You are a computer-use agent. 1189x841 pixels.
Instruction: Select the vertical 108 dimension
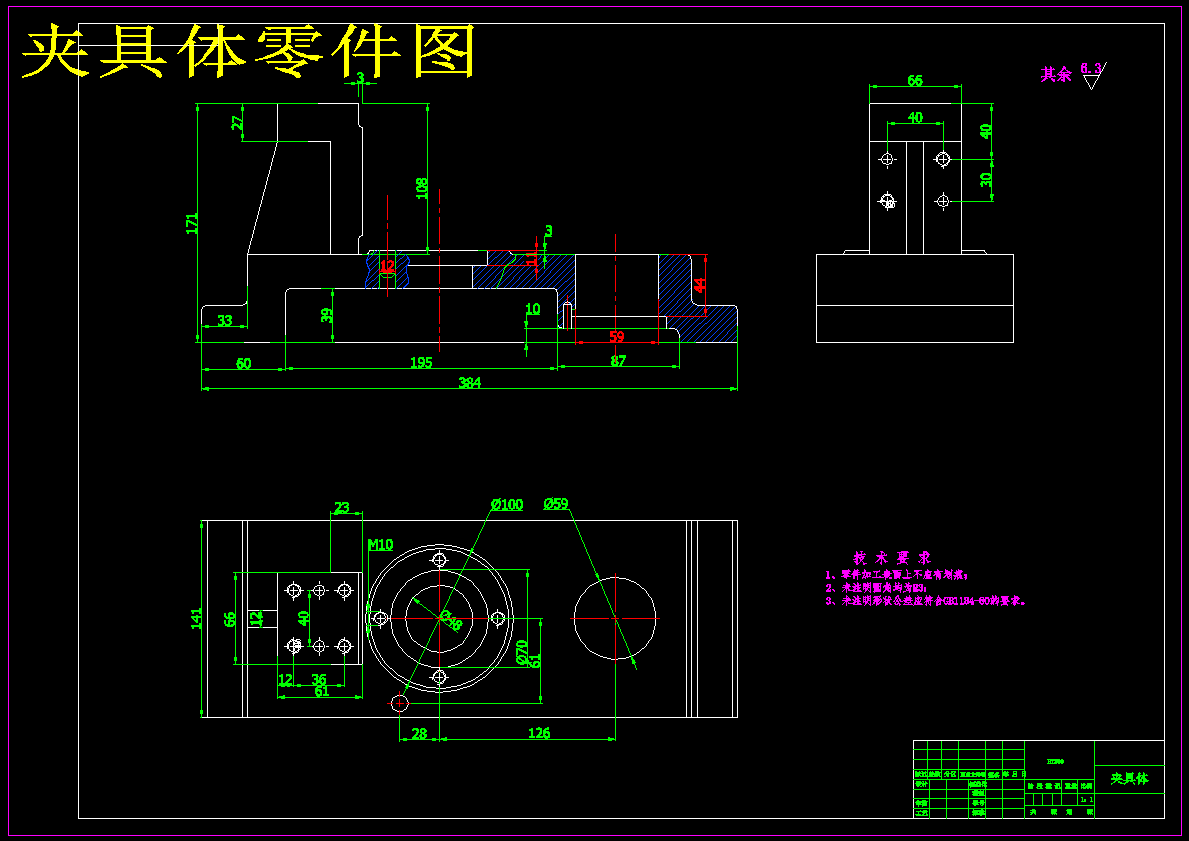click(422, 188)
